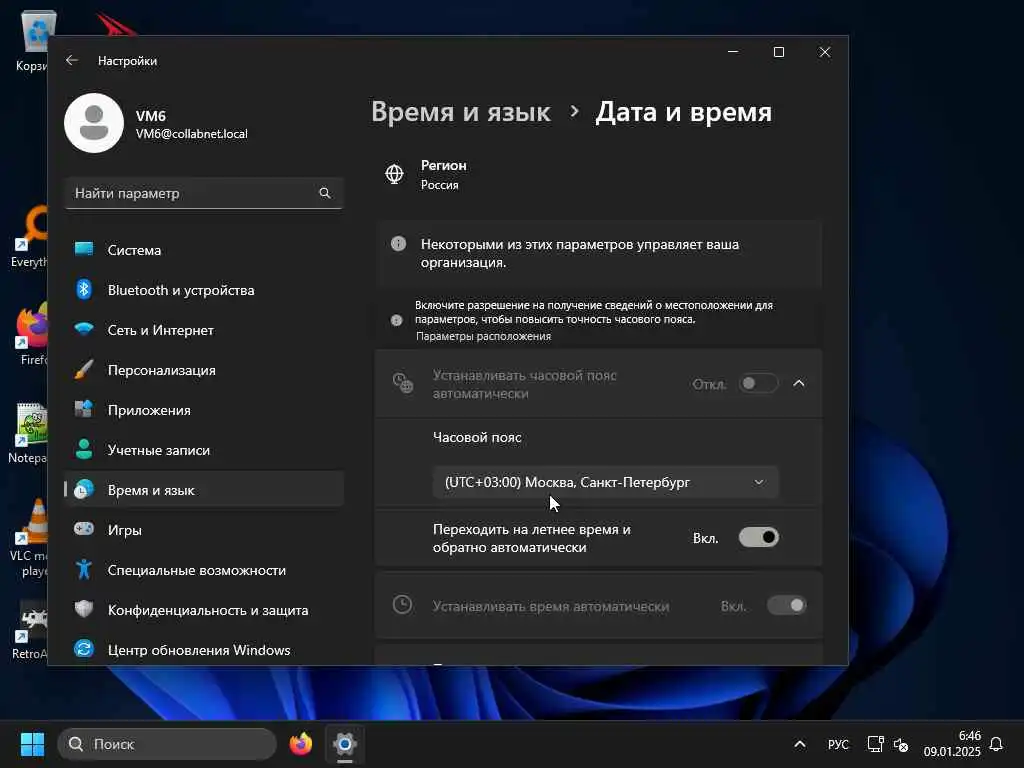This screenshot has height=768, width=1024.
Task: Click the Персонализация brush icon
Action: 84,370
